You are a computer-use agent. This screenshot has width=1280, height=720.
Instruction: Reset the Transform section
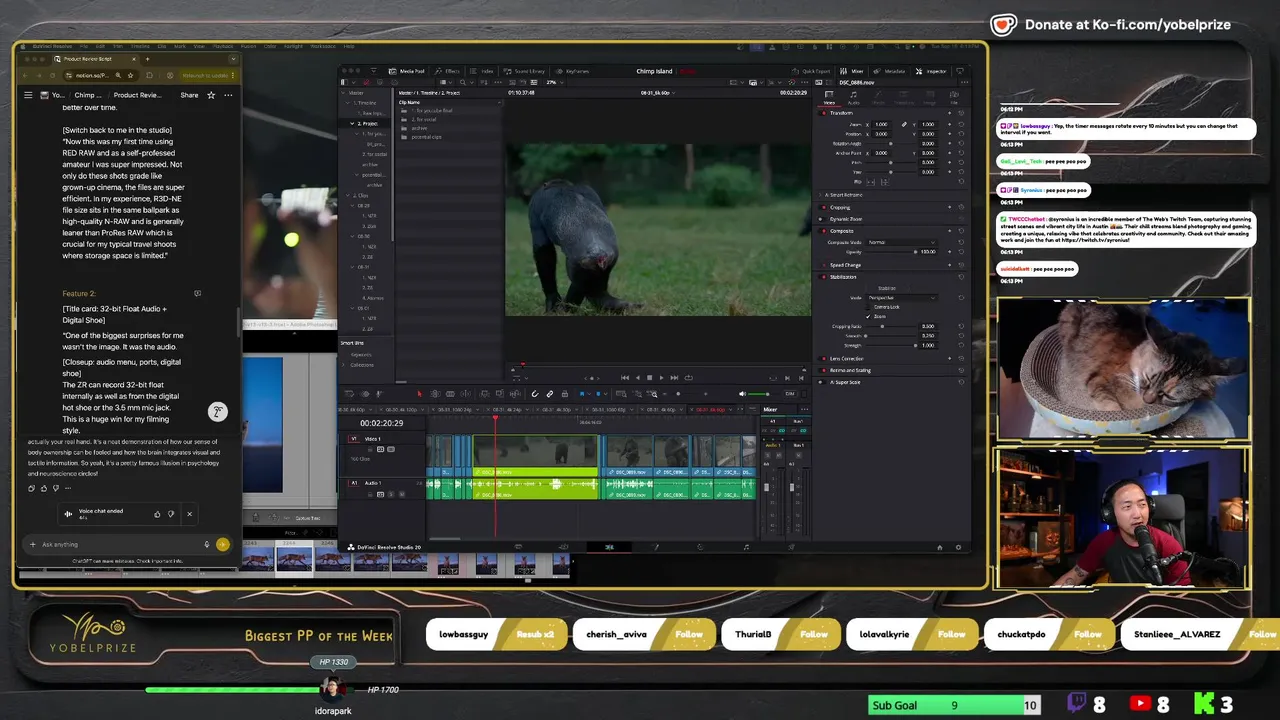(961, 113)
